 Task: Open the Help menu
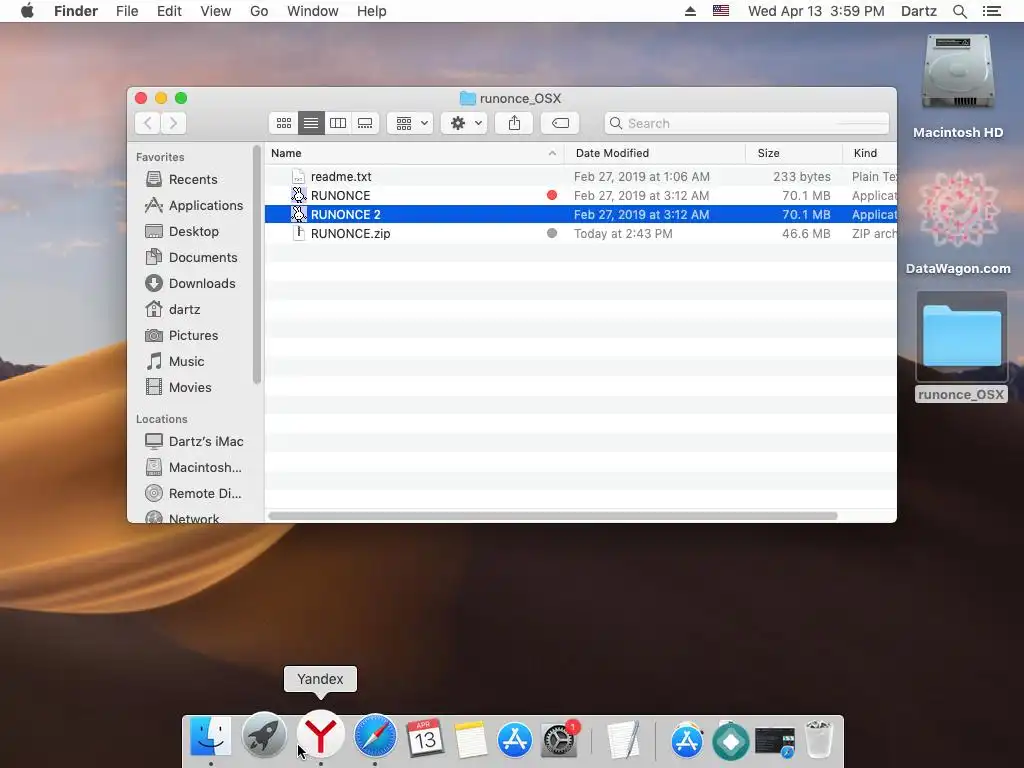point(372,11)
